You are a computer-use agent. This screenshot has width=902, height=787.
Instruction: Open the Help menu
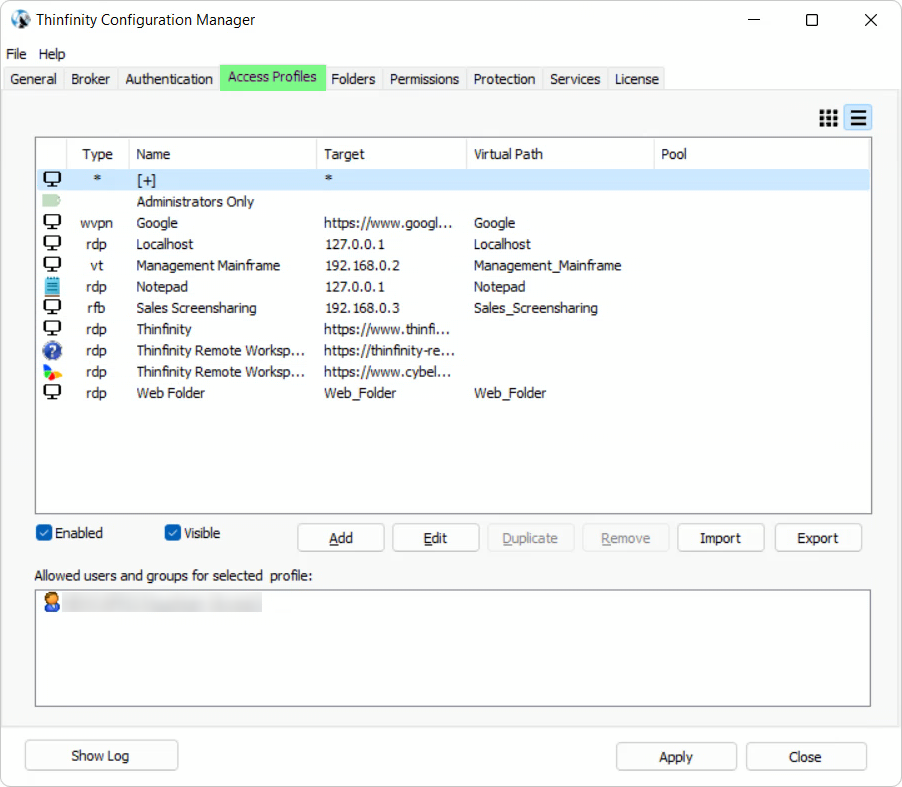[x=52, y=54]
